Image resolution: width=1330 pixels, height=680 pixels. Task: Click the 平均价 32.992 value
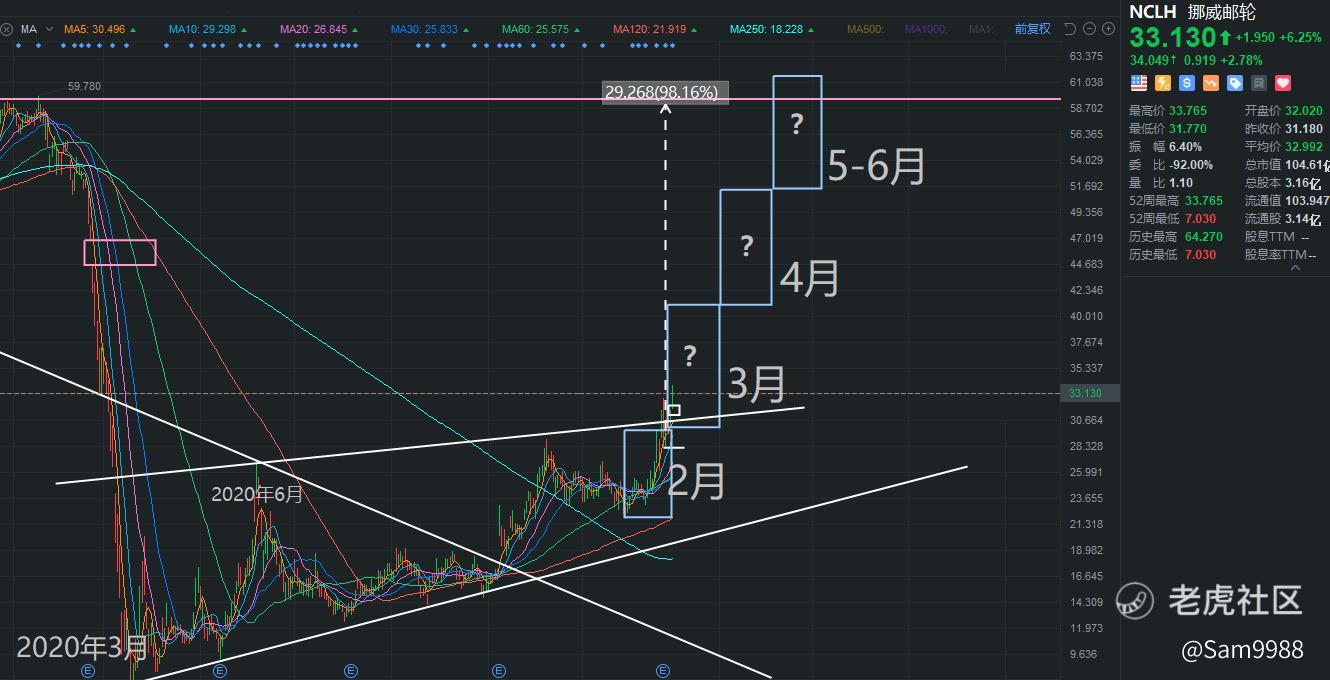click(x=1304, y=147)
